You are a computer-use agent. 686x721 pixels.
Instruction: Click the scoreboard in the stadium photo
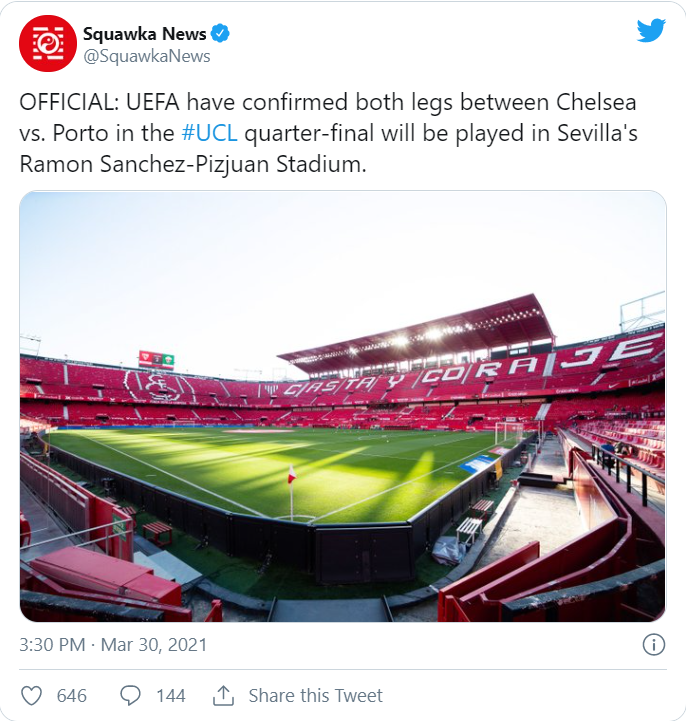point(156,358)
